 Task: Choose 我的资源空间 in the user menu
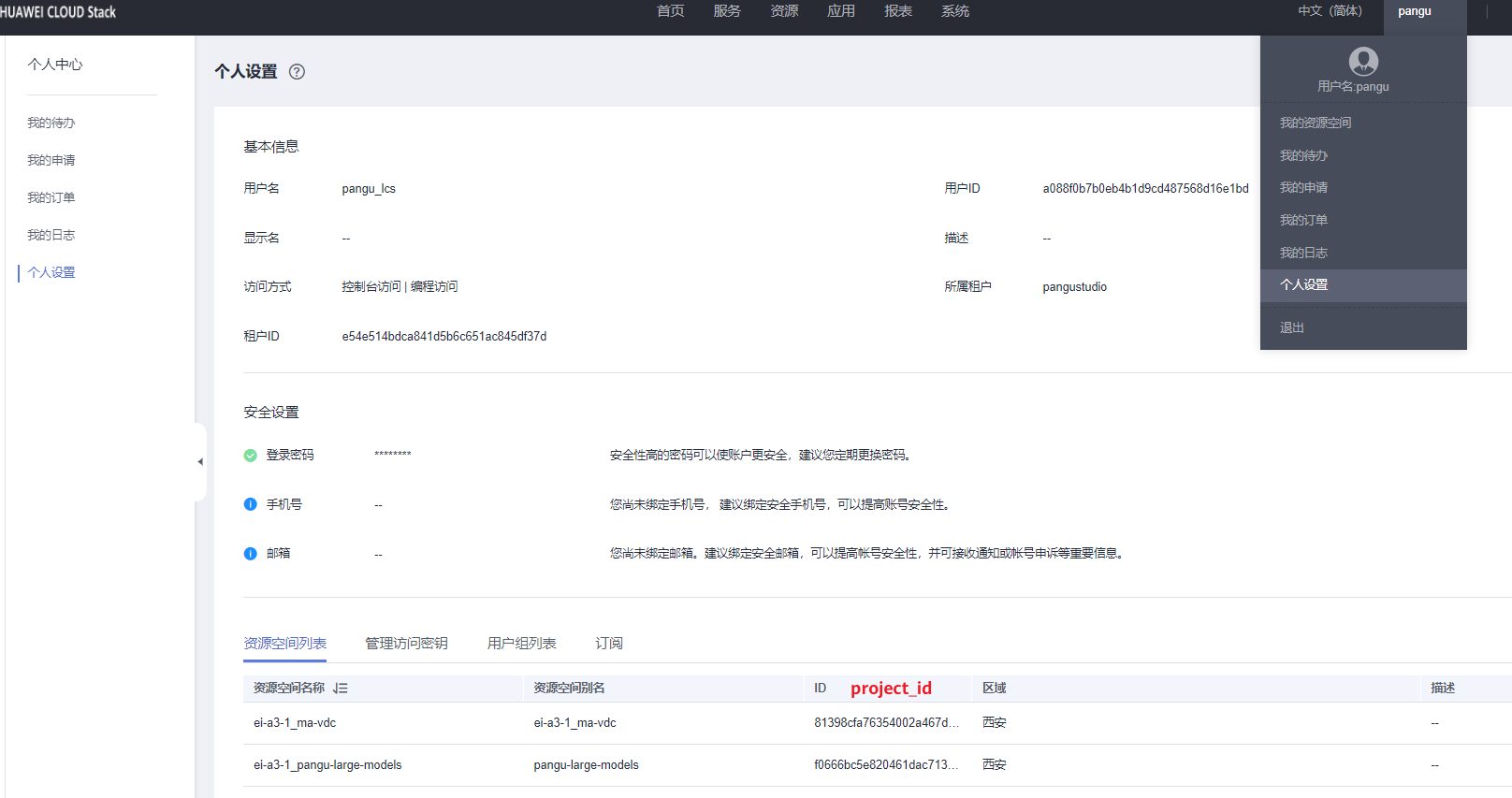point(1315,123)
